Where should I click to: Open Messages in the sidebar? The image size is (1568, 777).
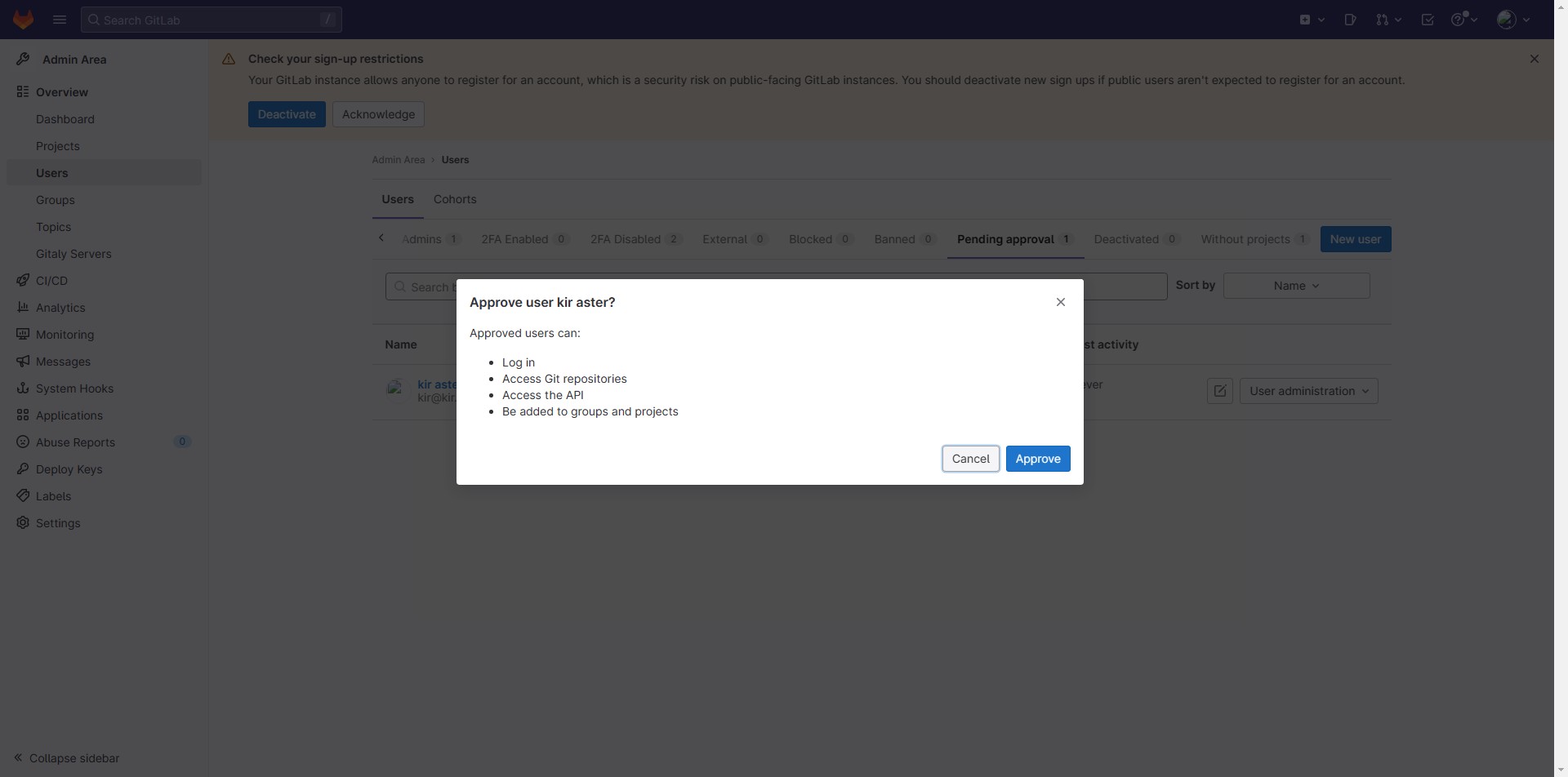click(104, 362)
